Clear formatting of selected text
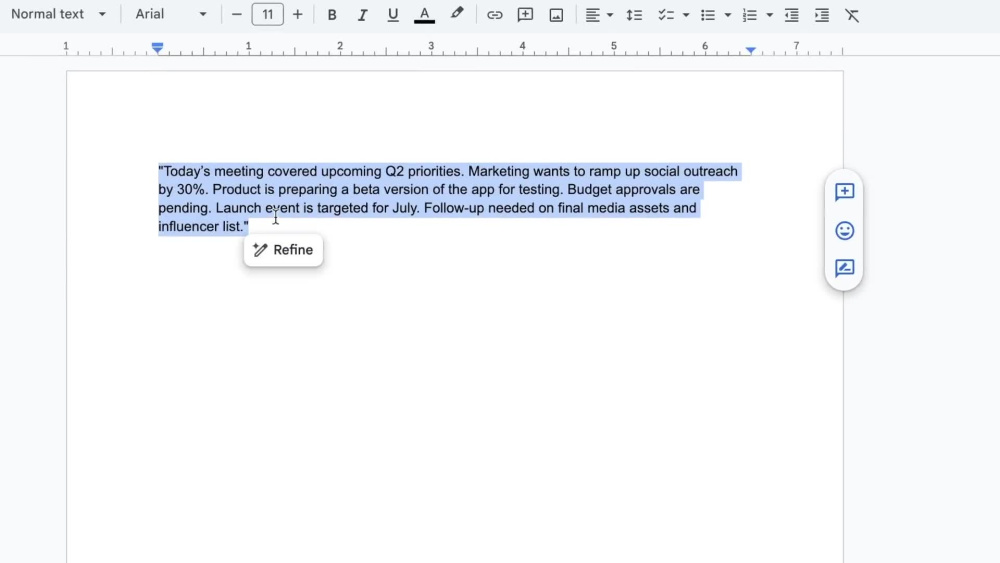The width and height of the screenshot is (1000, 563). [x=852, y=15]
